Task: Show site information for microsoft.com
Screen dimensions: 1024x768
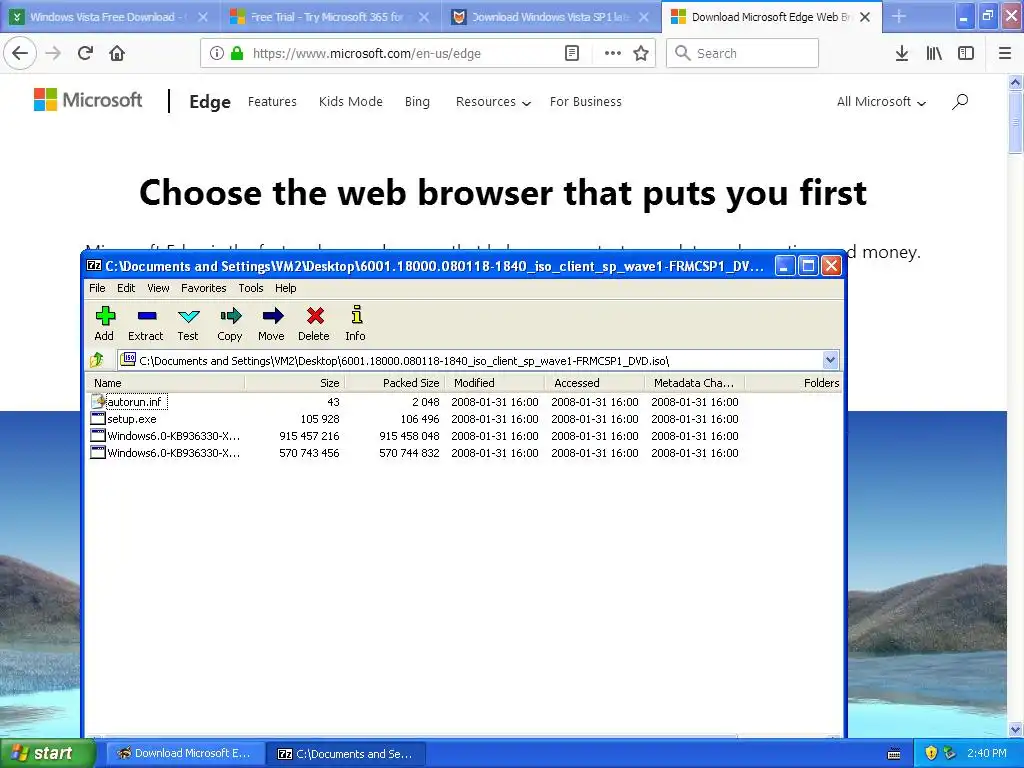Action: point(217,54)
